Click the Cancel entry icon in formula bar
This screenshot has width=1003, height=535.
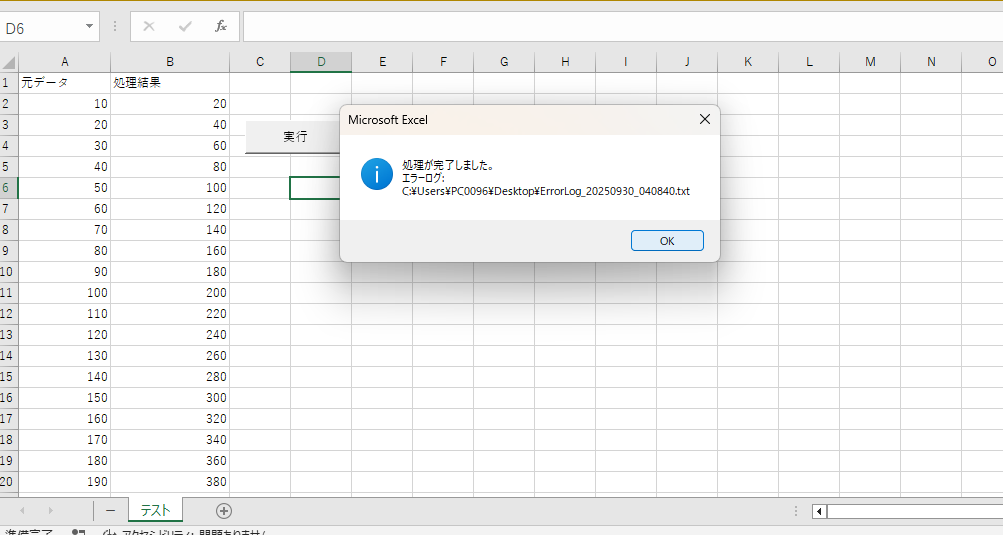click(149, 26)
